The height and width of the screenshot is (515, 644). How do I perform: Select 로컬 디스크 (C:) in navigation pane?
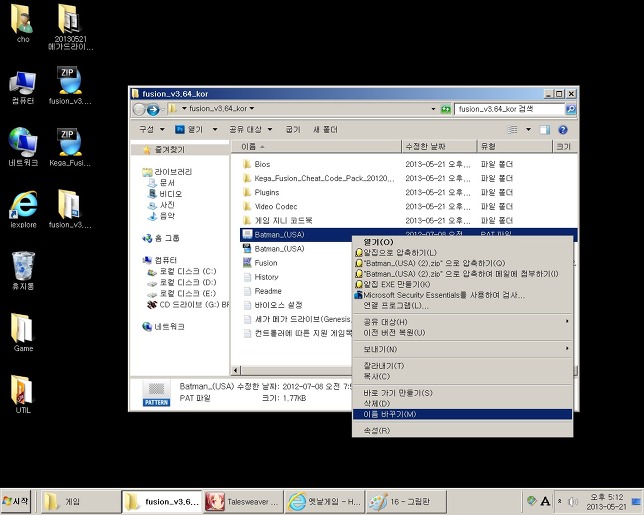tap(182, 271)
